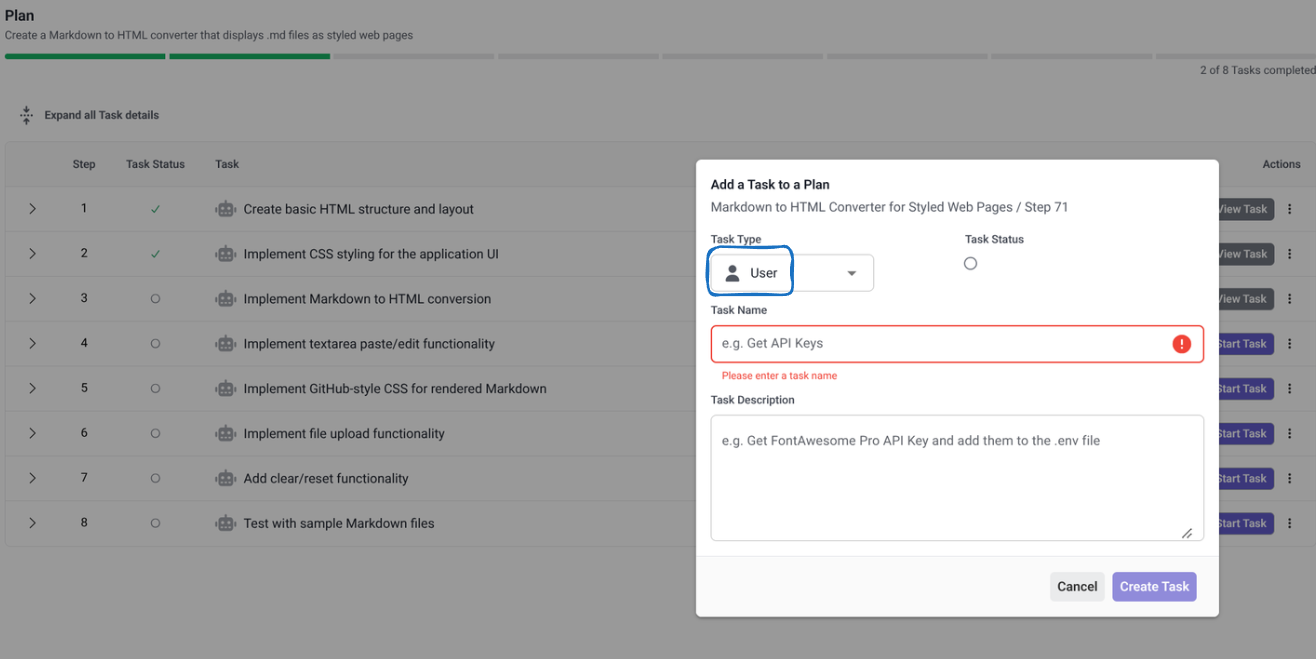Viewport: 1316px width, 659px height.
Task: Click the Task Status column header
Action: (155, 164)
